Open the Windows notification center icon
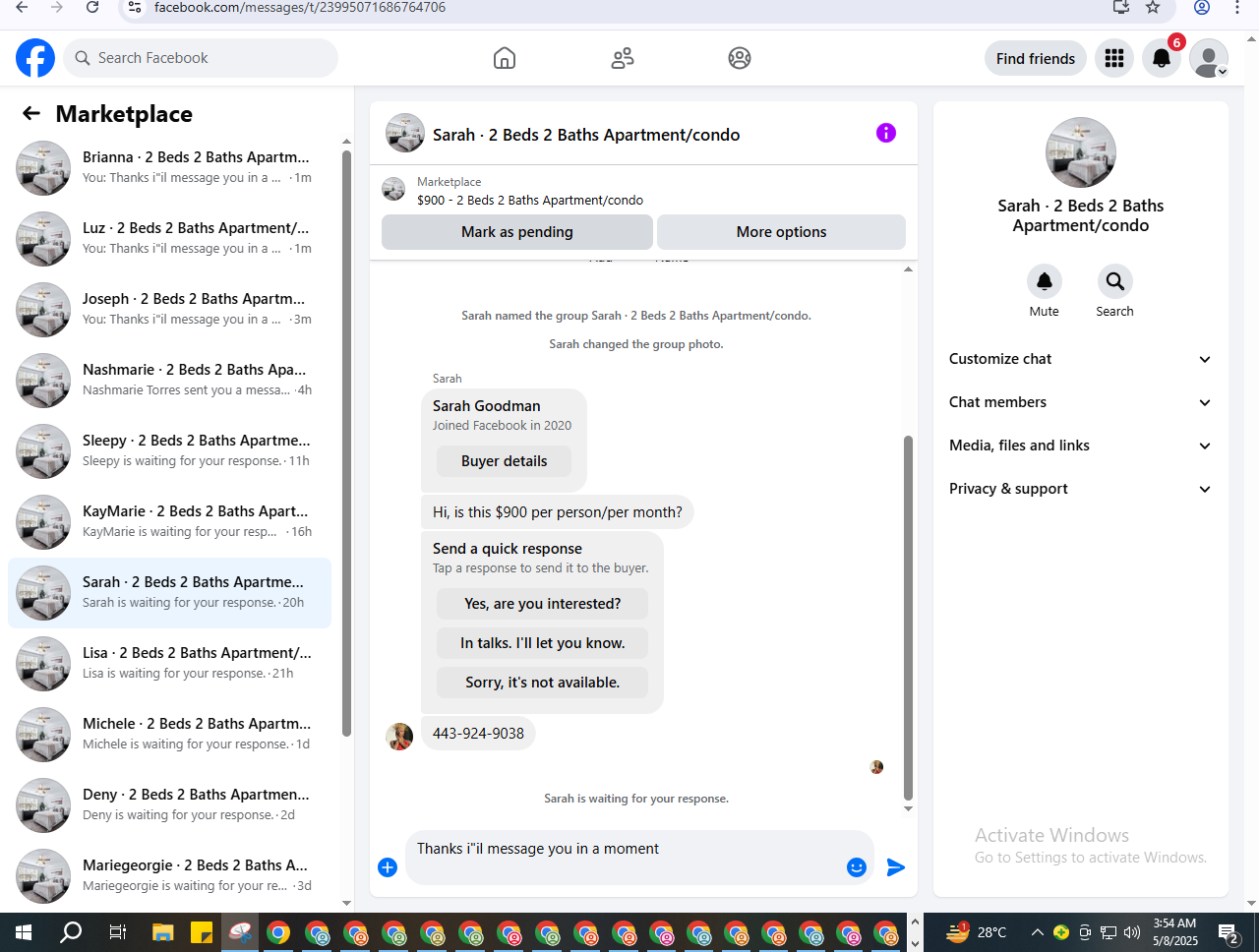Screen dimensions: 1259x952 pyautogui.click(x=1228, y=932)
